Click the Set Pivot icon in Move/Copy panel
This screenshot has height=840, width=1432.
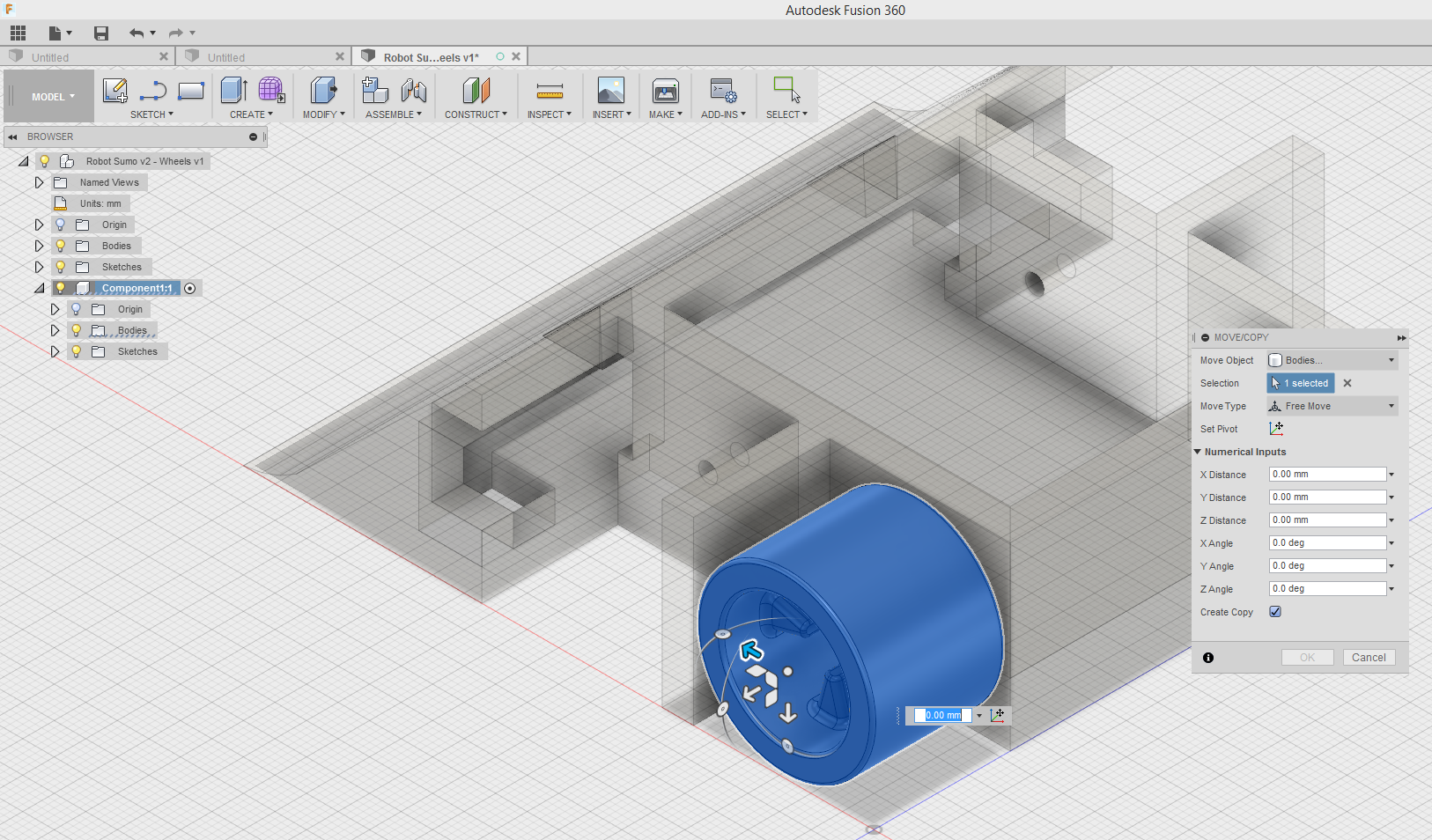point(1277,429)
